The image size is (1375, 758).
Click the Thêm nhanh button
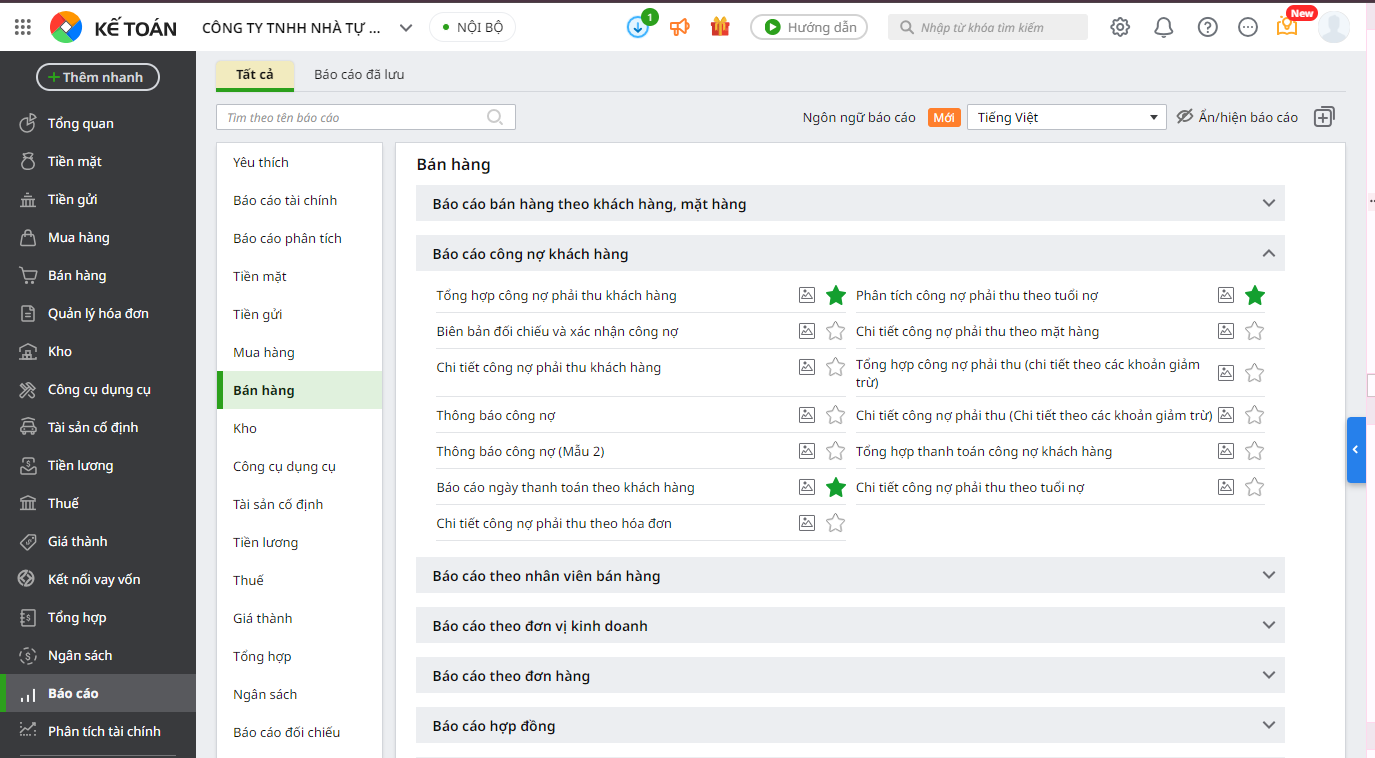pos(98,77)
